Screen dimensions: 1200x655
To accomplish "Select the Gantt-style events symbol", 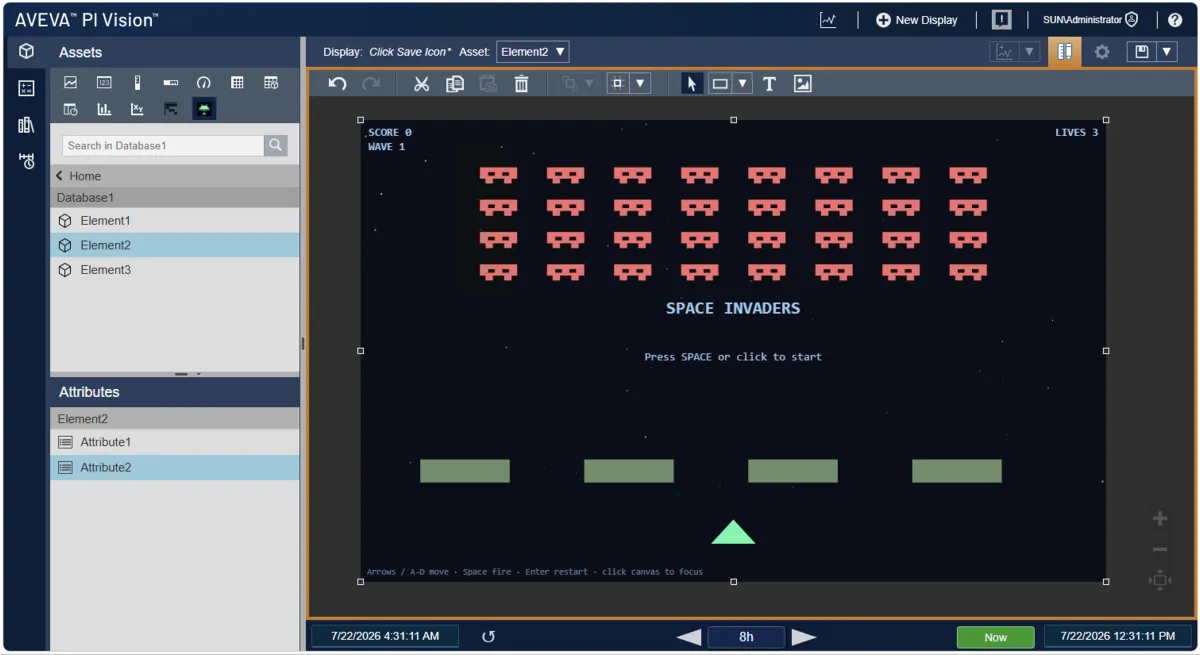I will click(171, 109).
